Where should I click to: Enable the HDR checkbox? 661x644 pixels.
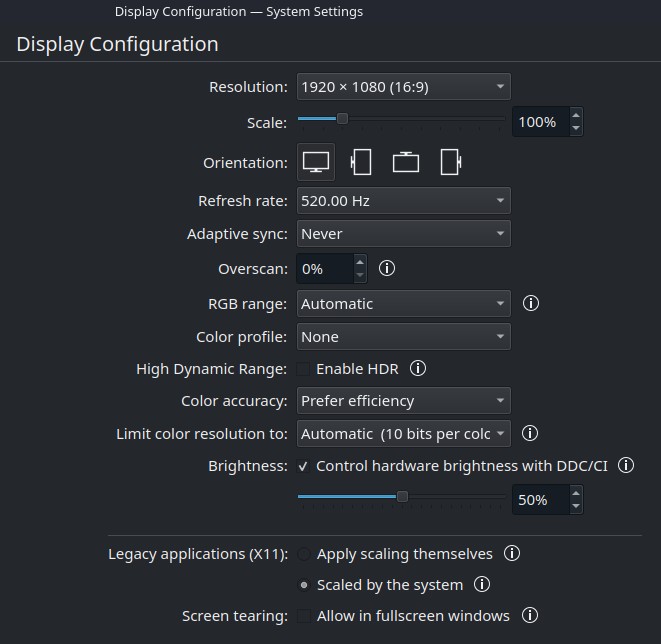click(303, 369)
